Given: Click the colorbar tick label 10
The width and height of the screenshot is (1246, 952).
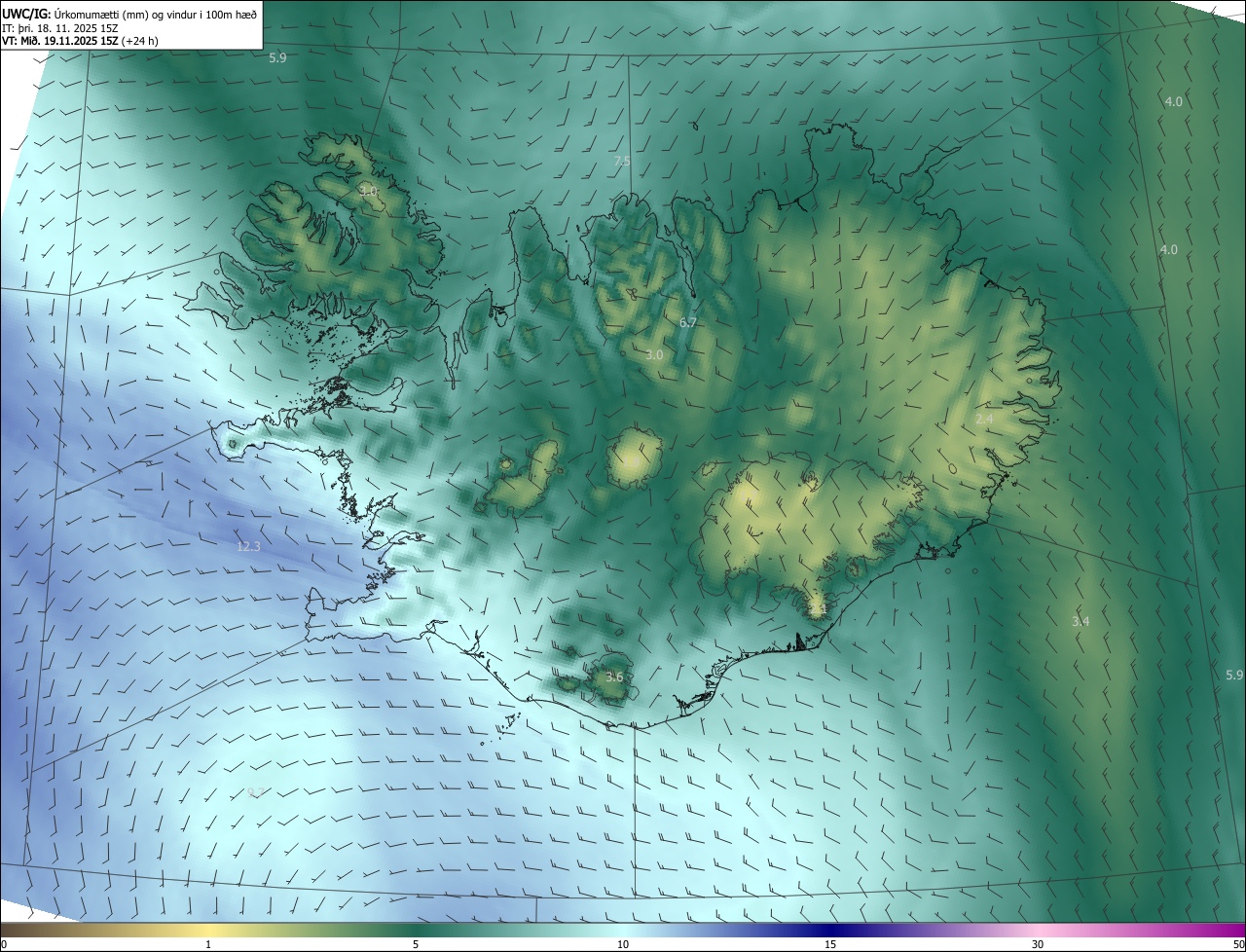Looking at the screenshot, I should (x=623, y=944).
